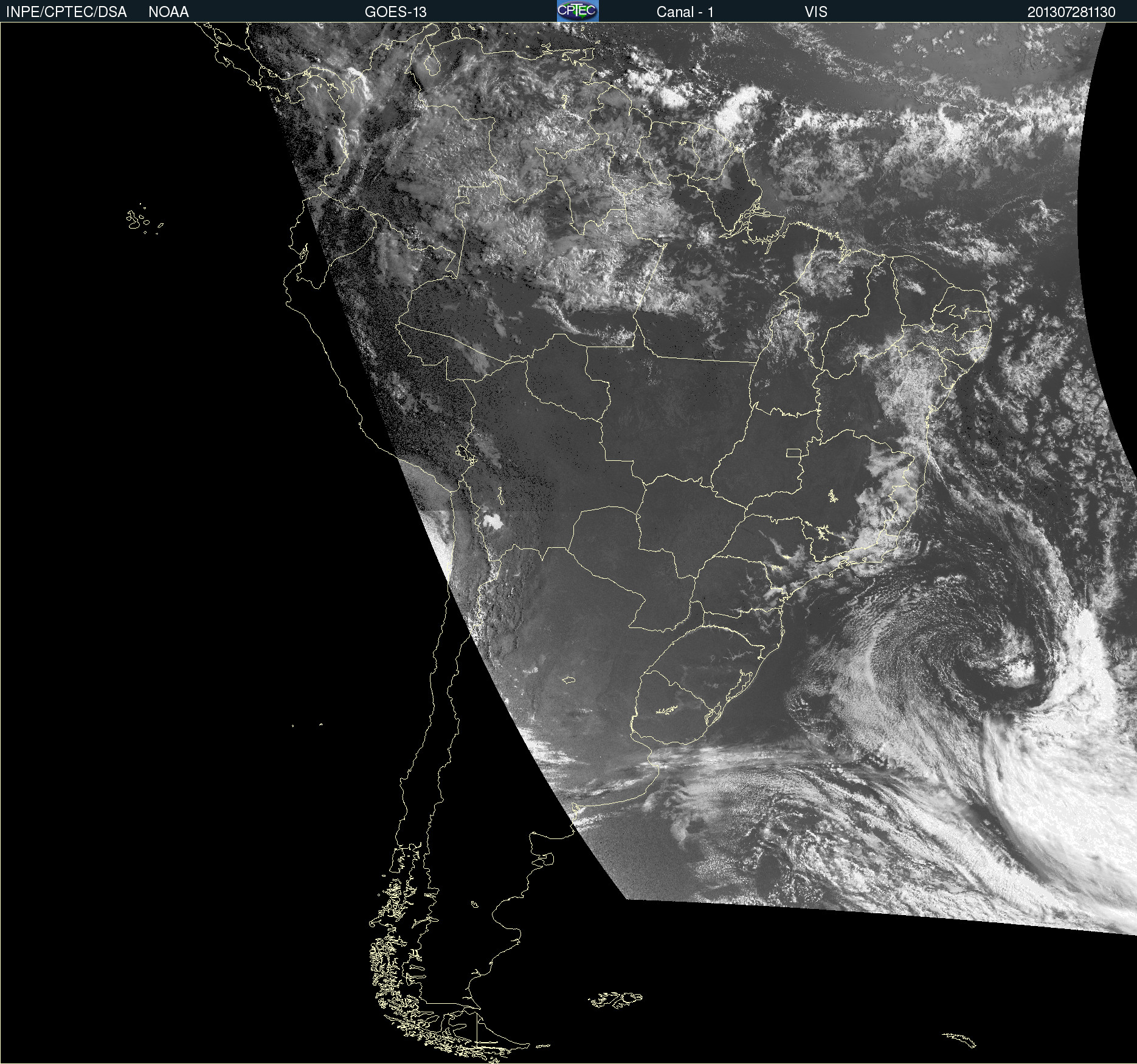This screenshot has width=1137, height=1064.
Task: Click the GOES-13 satellite label
Action: click(395, 12)
